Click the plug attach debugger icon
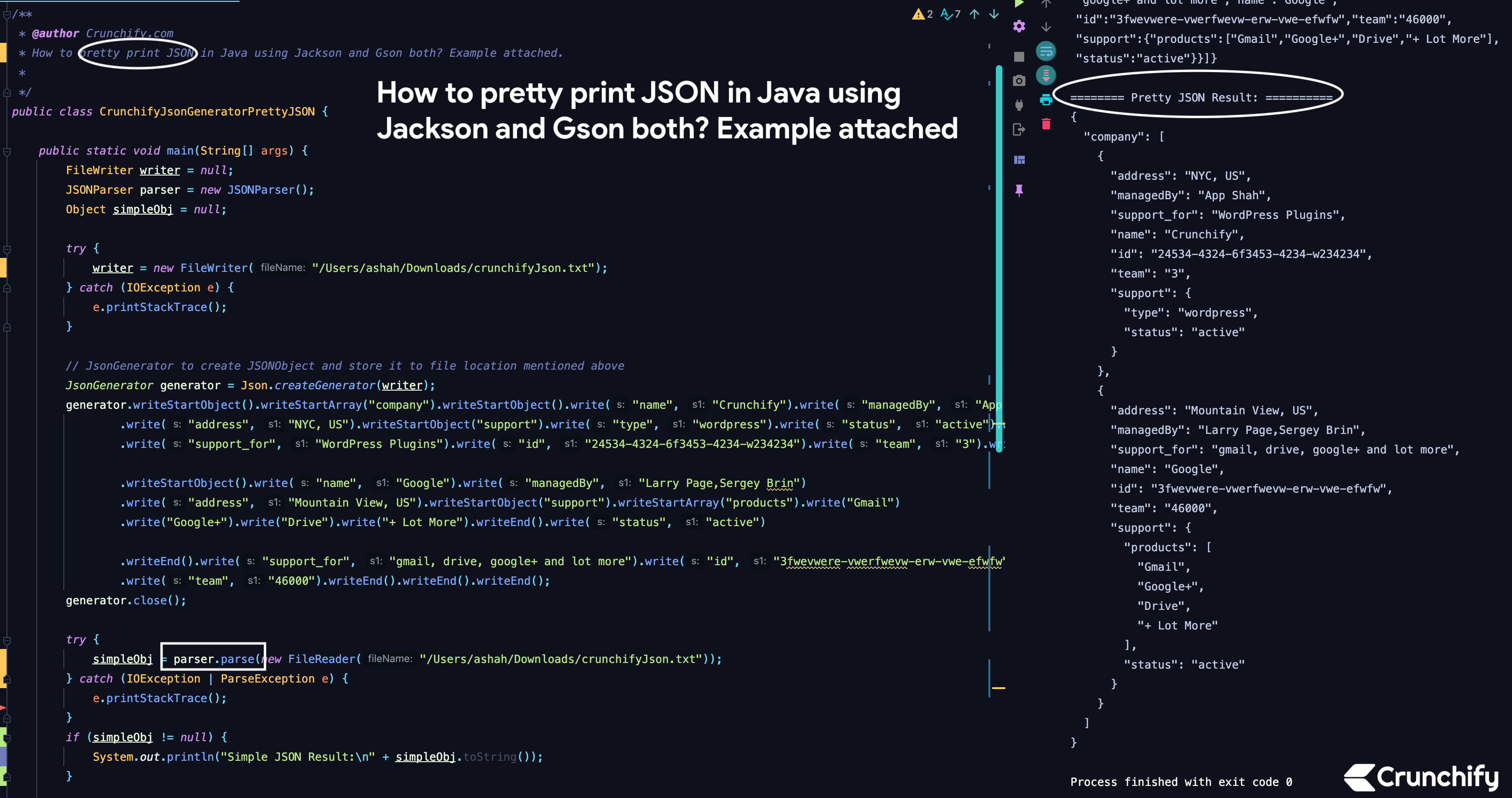 tap(1019, 105)
